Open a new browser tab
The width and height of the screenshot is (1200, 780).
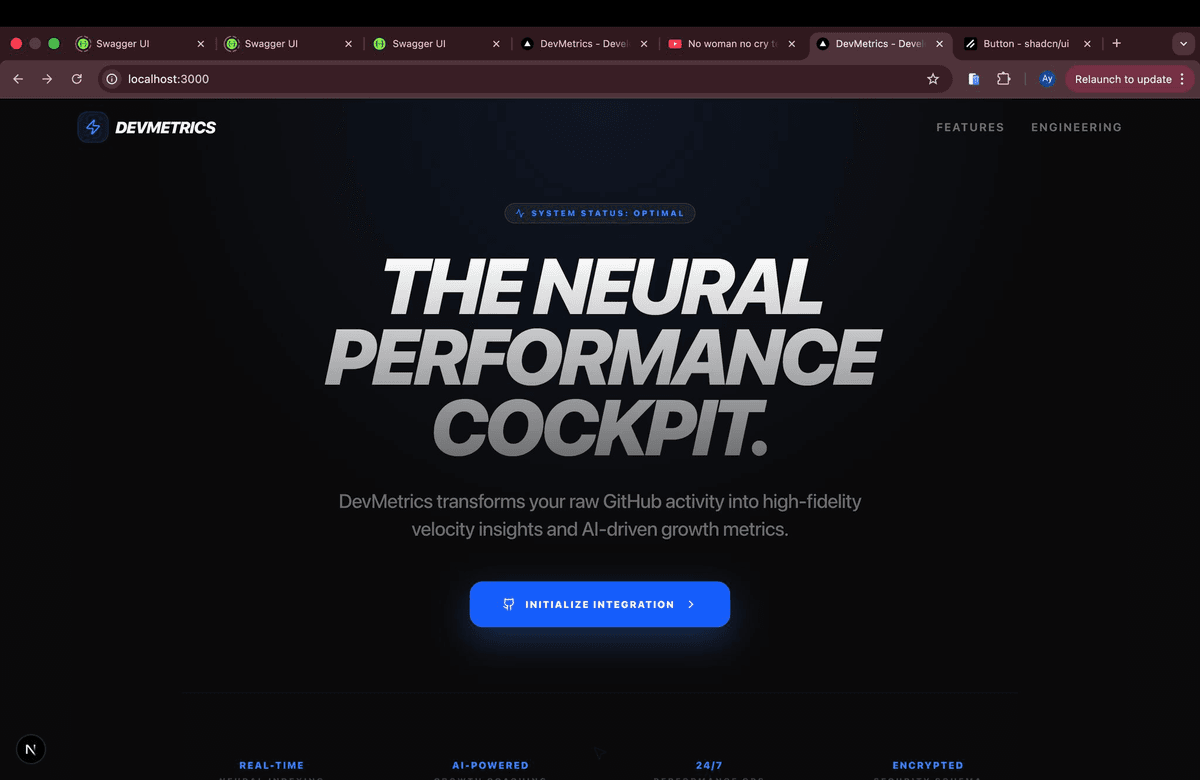pos(1117,44)
